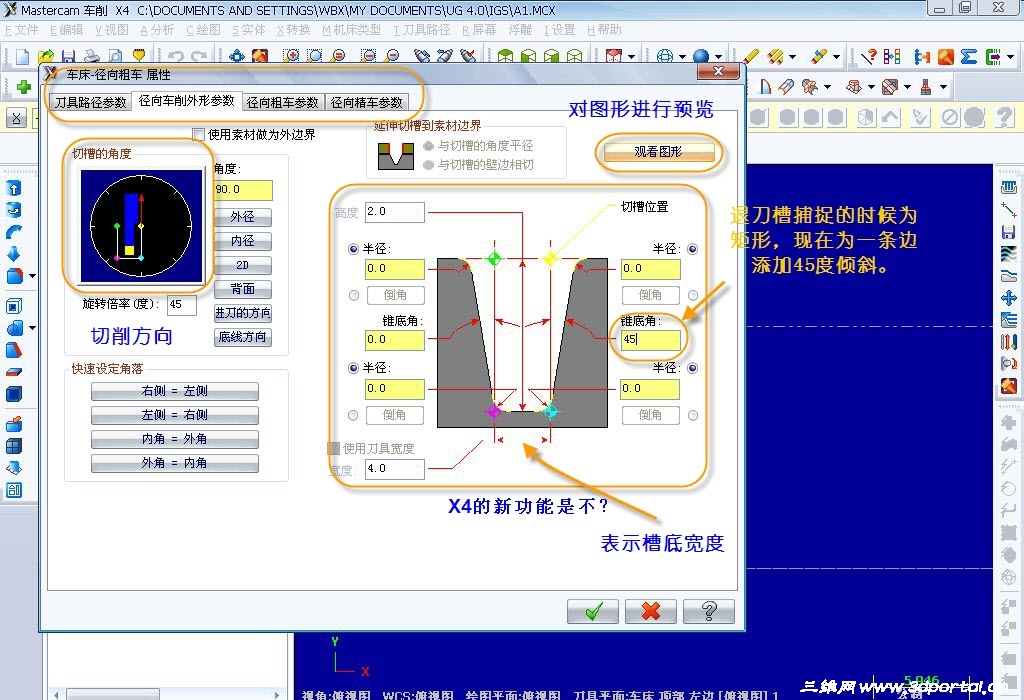This screenshot has width=1024, height=700.
Task: Switch to 径向精车参数 tab
Action: tap(366, 103)
